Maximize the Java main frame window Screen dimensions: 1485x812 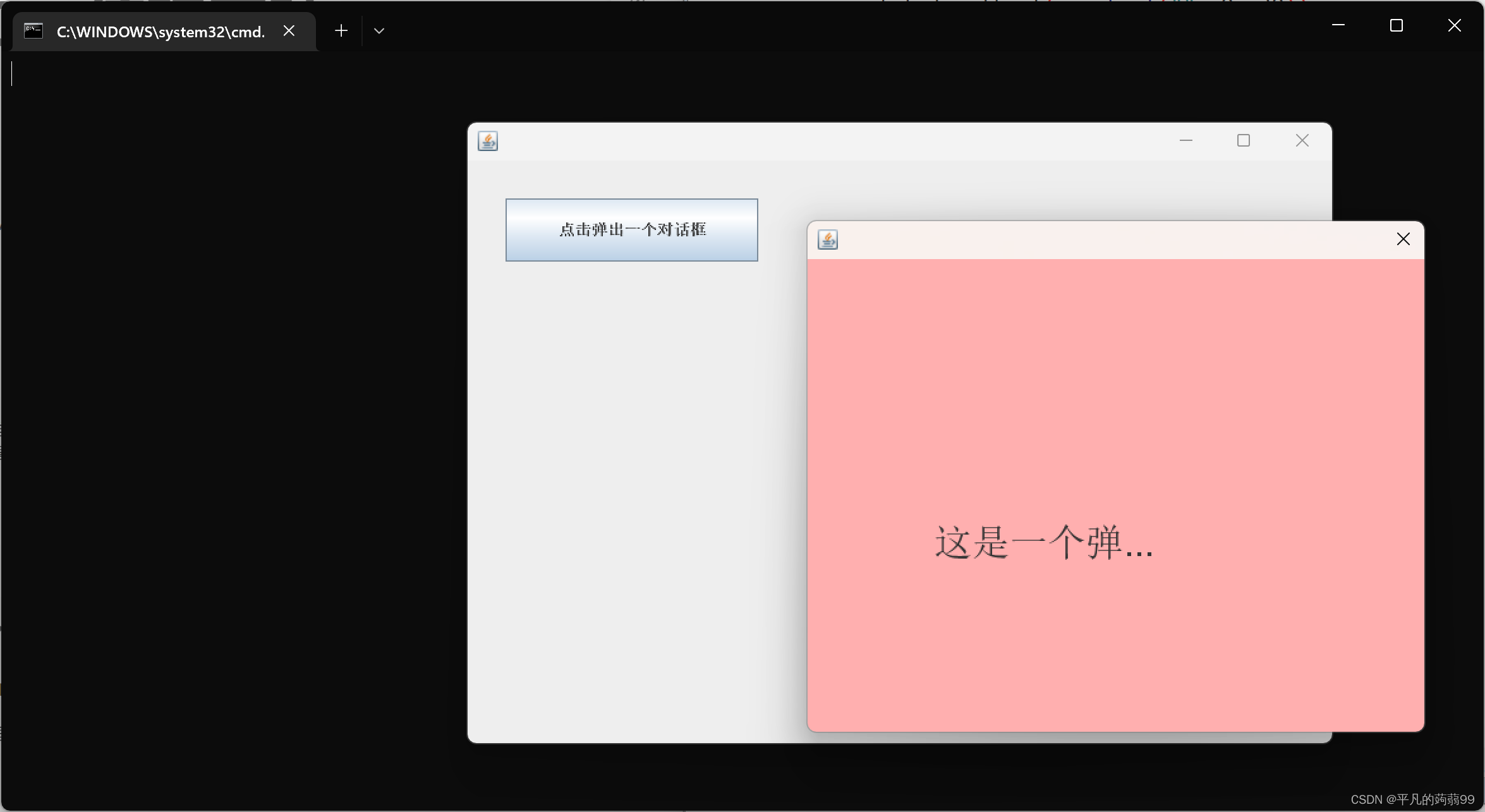click(1243, 140)
